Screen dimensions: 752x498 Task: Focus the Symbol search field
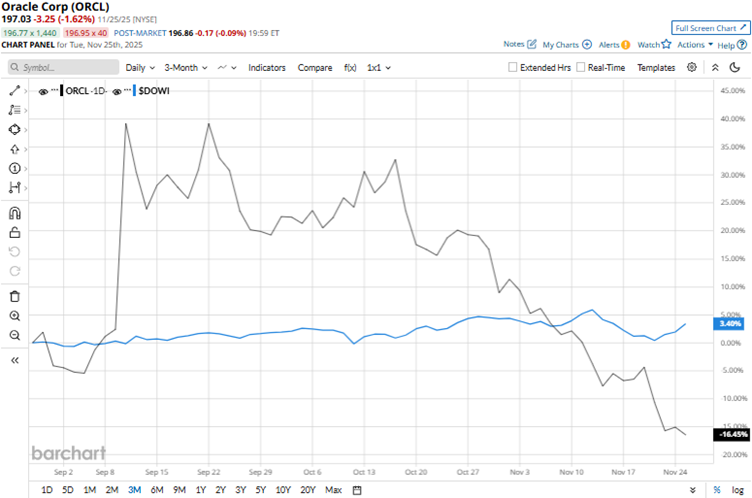[63, 67]
